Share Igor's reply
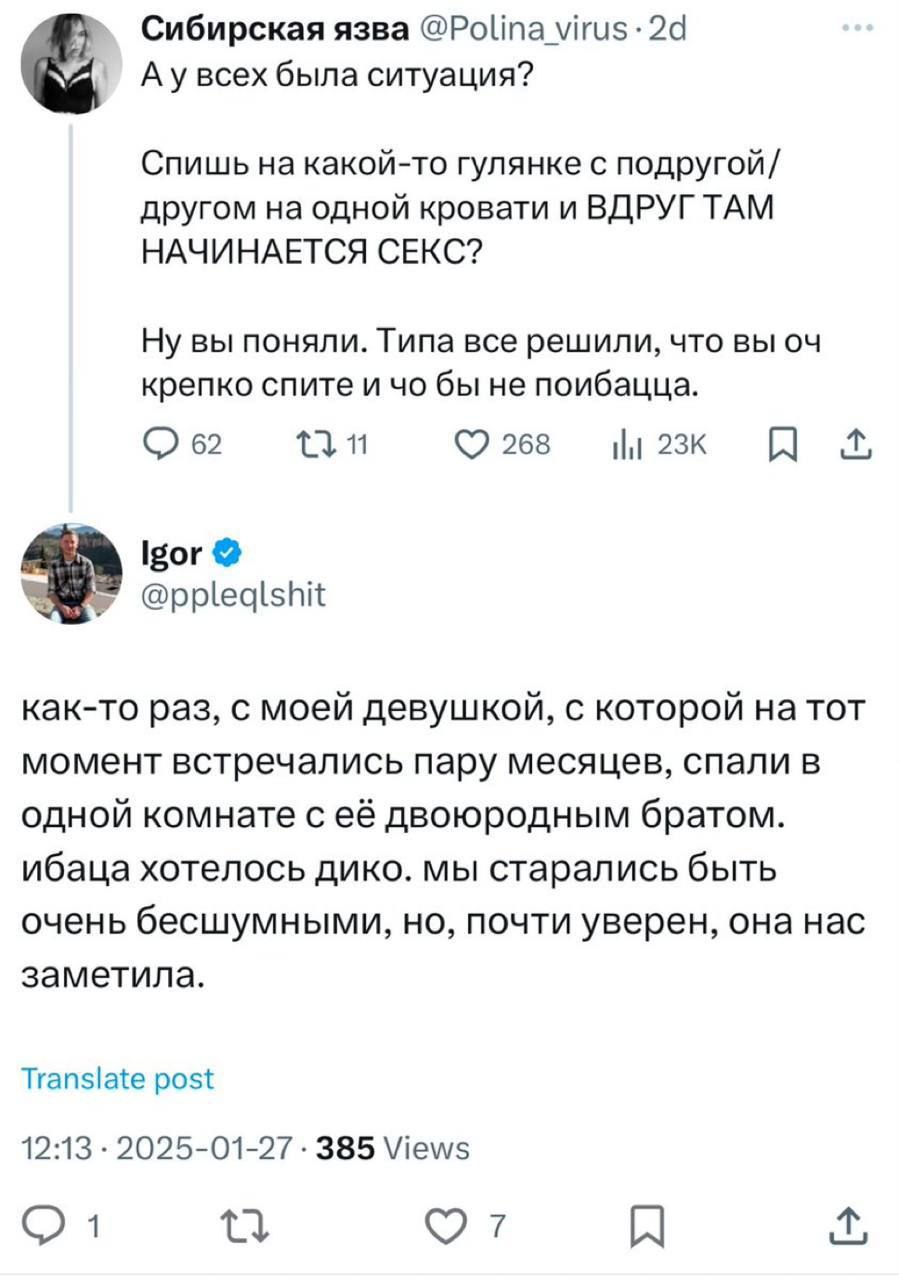Screen dimensions: 899x1280 click(x=849, y=1224)
